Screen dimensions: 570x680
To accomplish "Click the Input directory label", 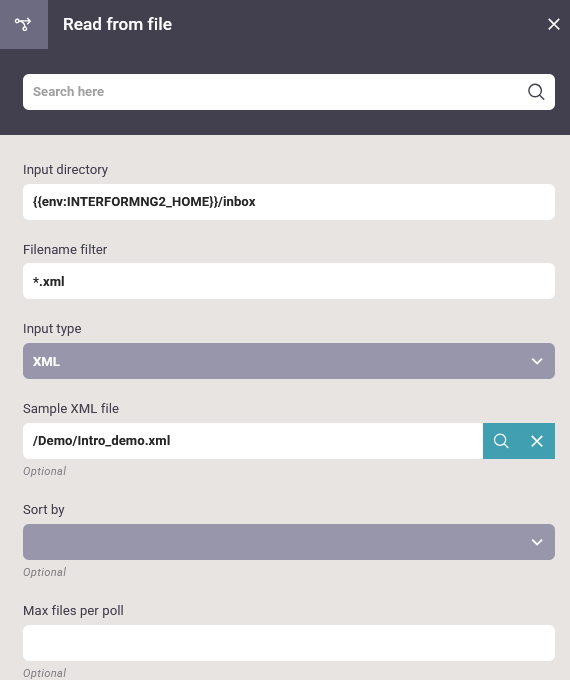I will point(66,170).
